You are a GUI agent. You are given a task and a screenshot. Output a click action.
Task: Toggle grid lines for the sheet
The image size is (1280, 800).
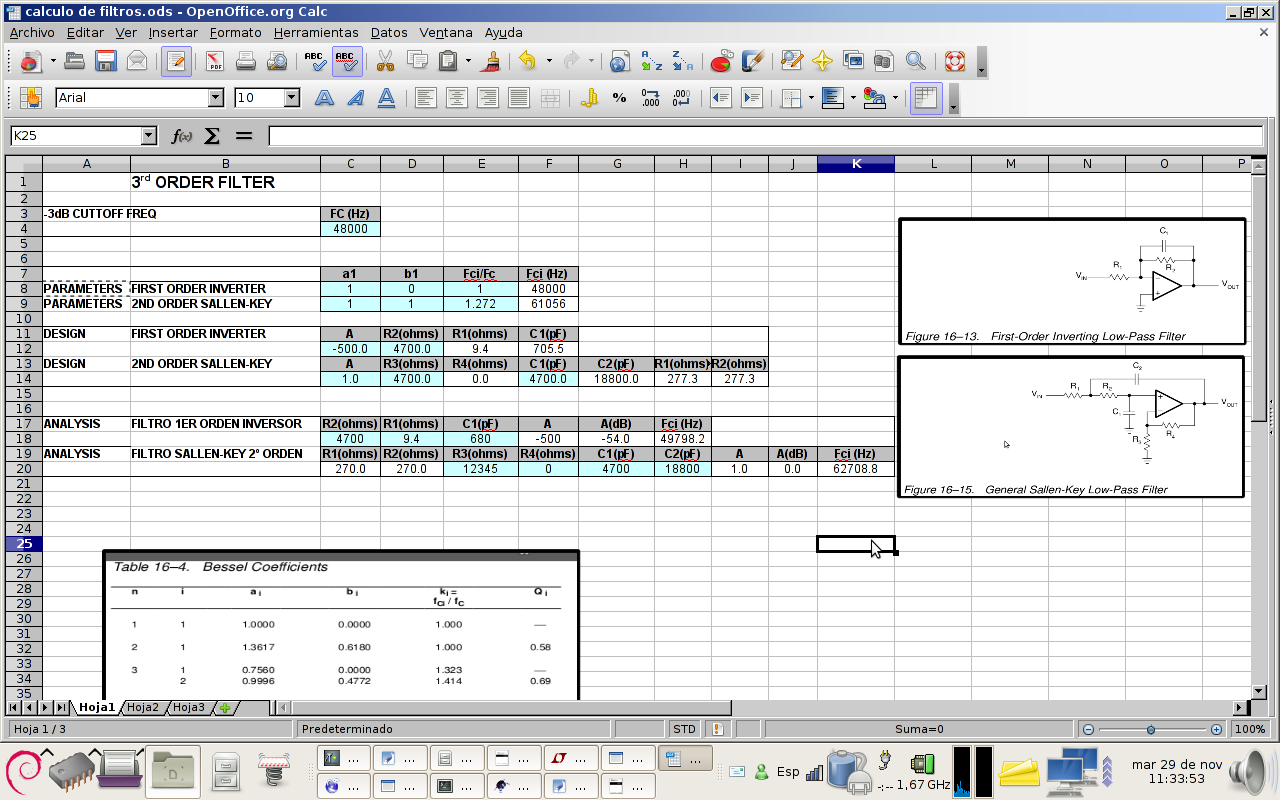(x=925, y=98)
